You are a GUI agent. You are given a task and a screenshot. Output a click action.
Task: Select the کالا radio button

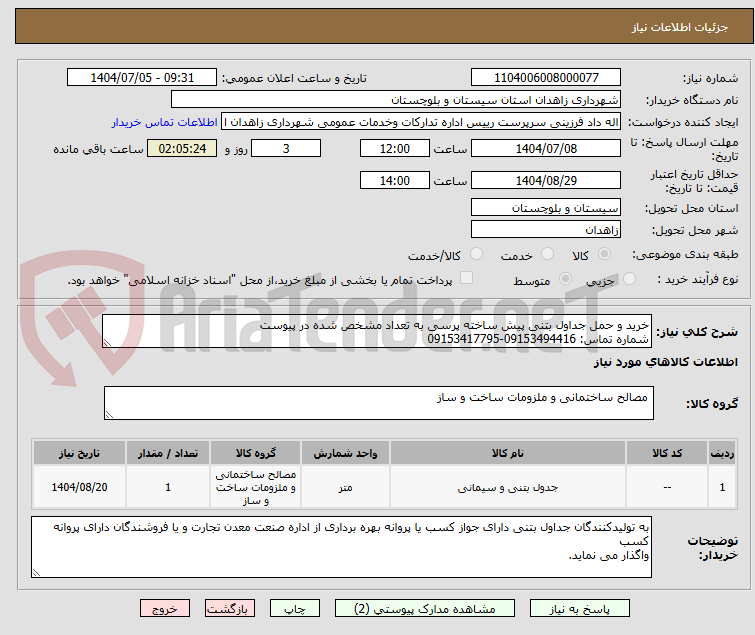pyautogui.click(x=604, y=254)
